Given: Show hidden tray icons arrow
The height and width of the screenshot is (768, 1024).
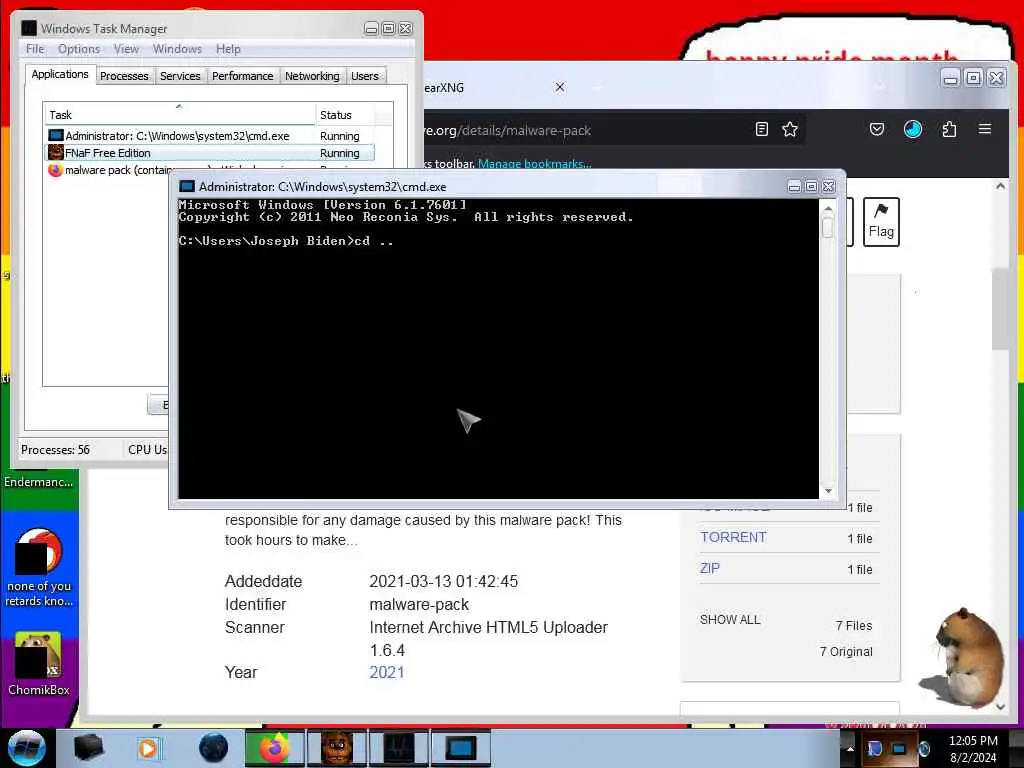Looking at the screenshot, I should (850, 749).
